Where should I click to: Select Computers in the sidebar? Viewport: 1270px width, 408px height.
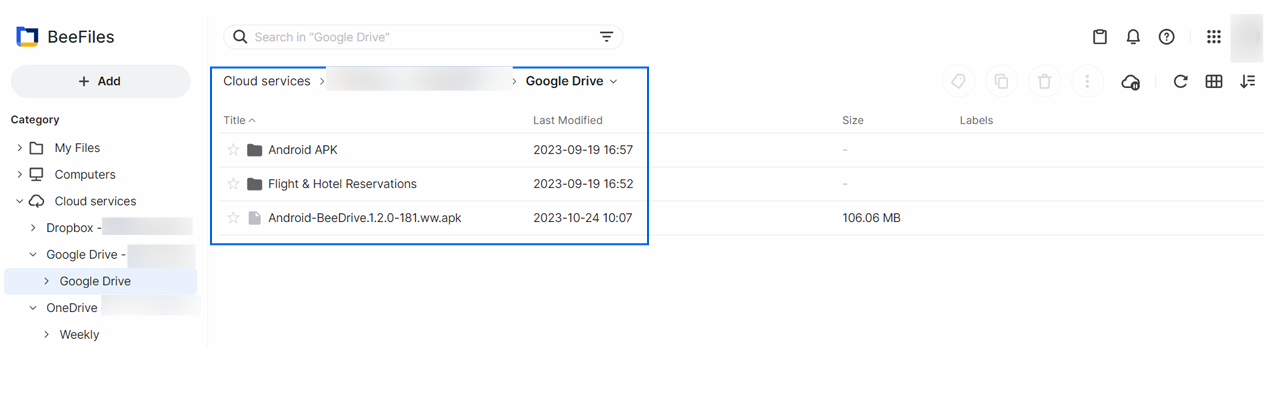(84, 174)
